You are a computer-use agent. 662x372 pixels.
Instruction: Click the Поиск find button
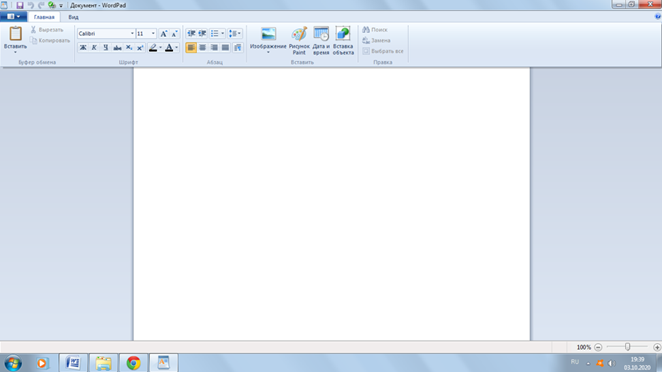pyautogui.click(x=375, y=30)
